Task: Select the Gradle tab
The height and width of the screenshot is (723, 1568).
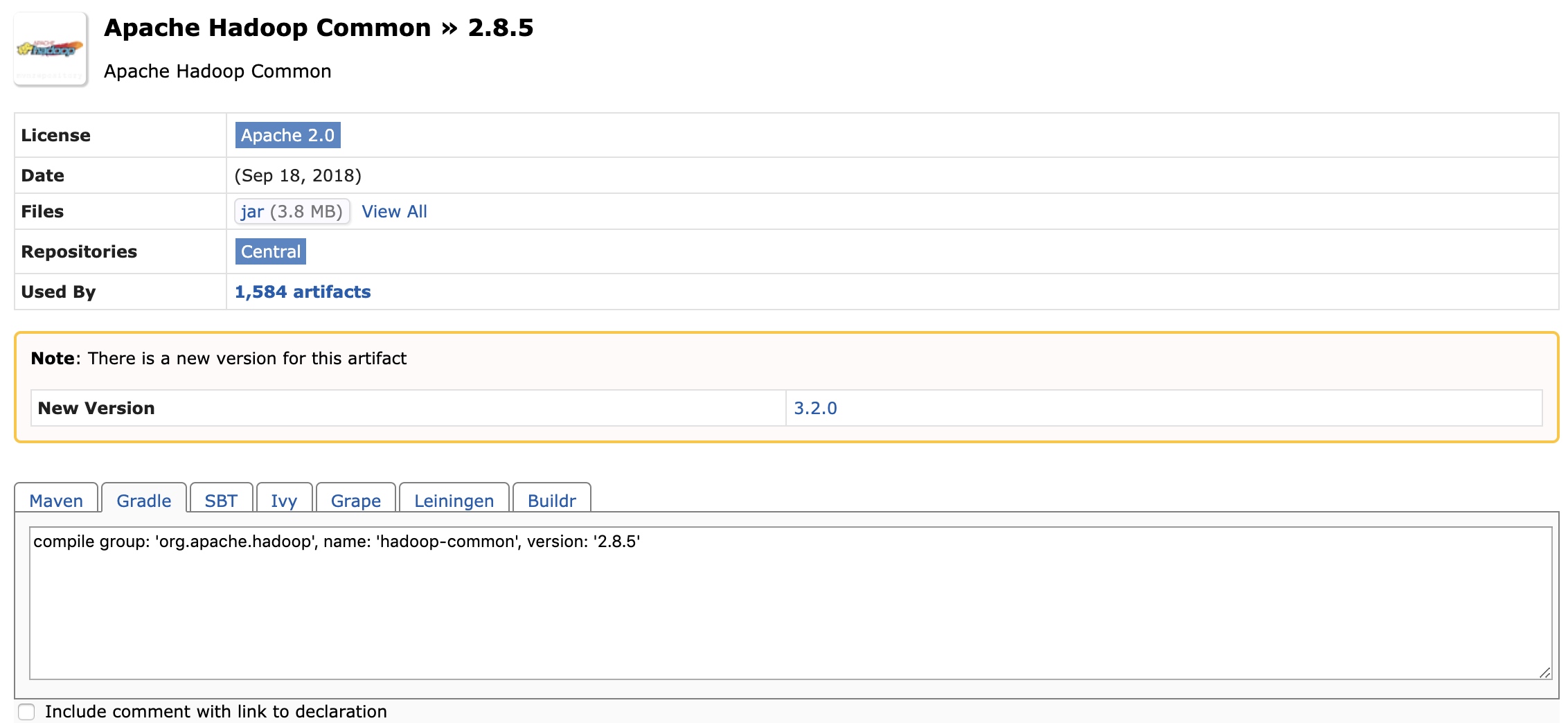Action: point(143,500)
